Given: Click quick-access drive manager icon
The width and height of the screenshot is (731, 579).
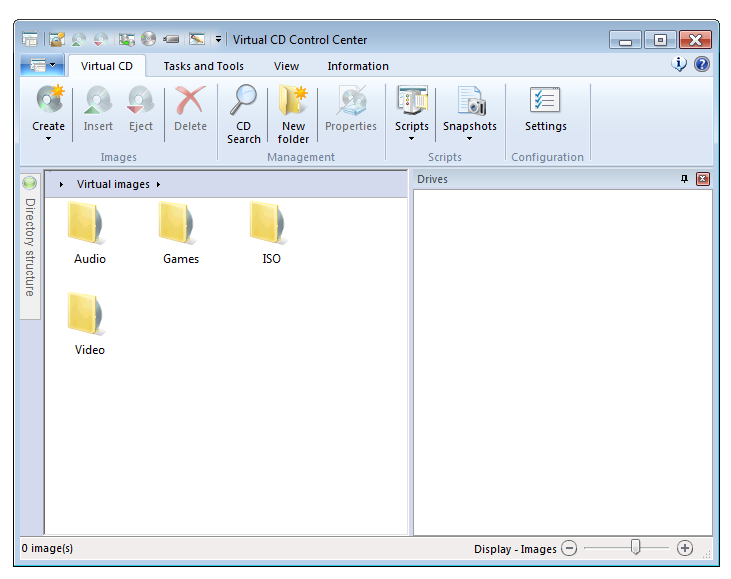Looking at the screenshot, I should click(x=126, y=40).
